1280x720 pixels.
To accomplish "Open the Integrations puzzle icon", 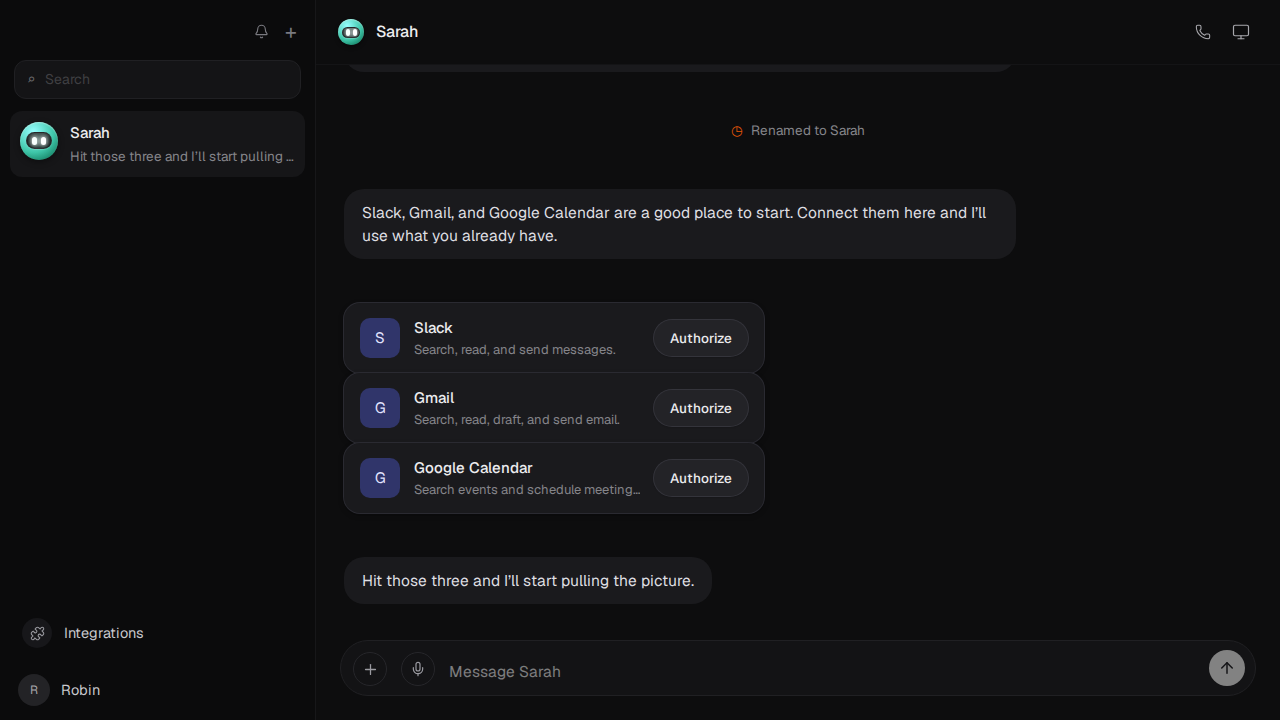I will [x=37, y=633].
